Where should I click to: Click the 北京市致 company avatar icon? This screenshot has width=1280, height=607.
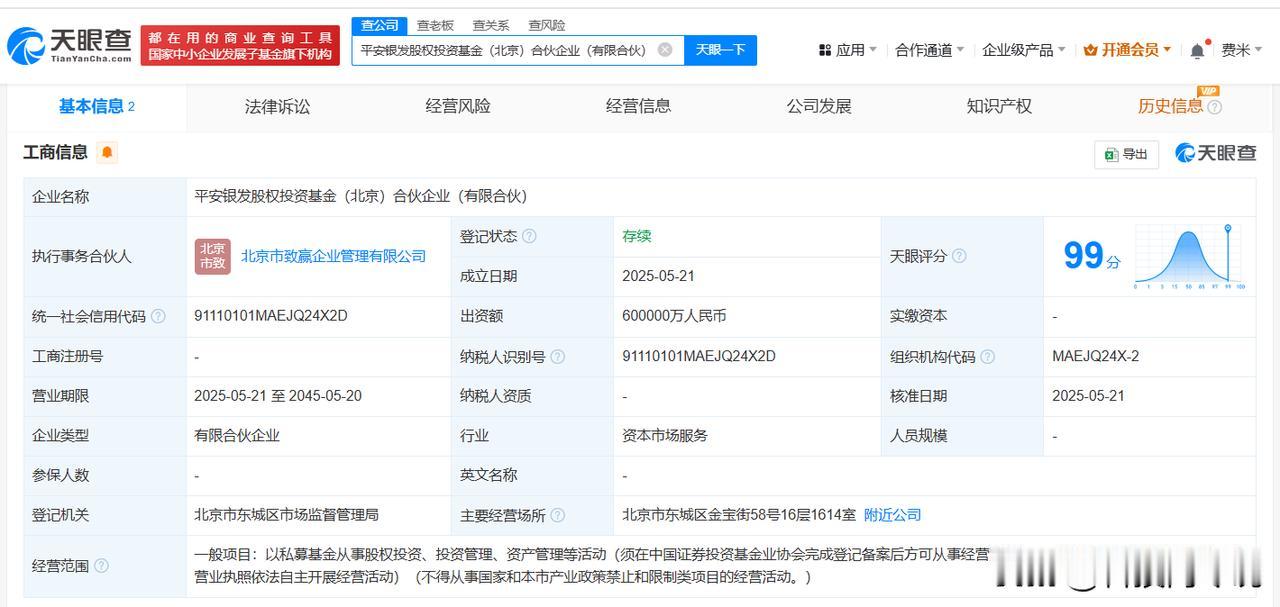(212, 256)
